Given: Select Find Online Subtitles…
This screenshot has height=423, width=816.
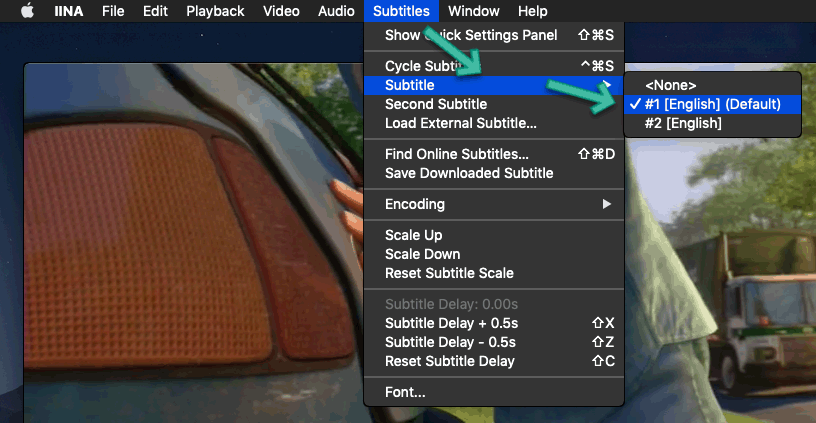Looking at the screenshot, I should pos(494,154).
